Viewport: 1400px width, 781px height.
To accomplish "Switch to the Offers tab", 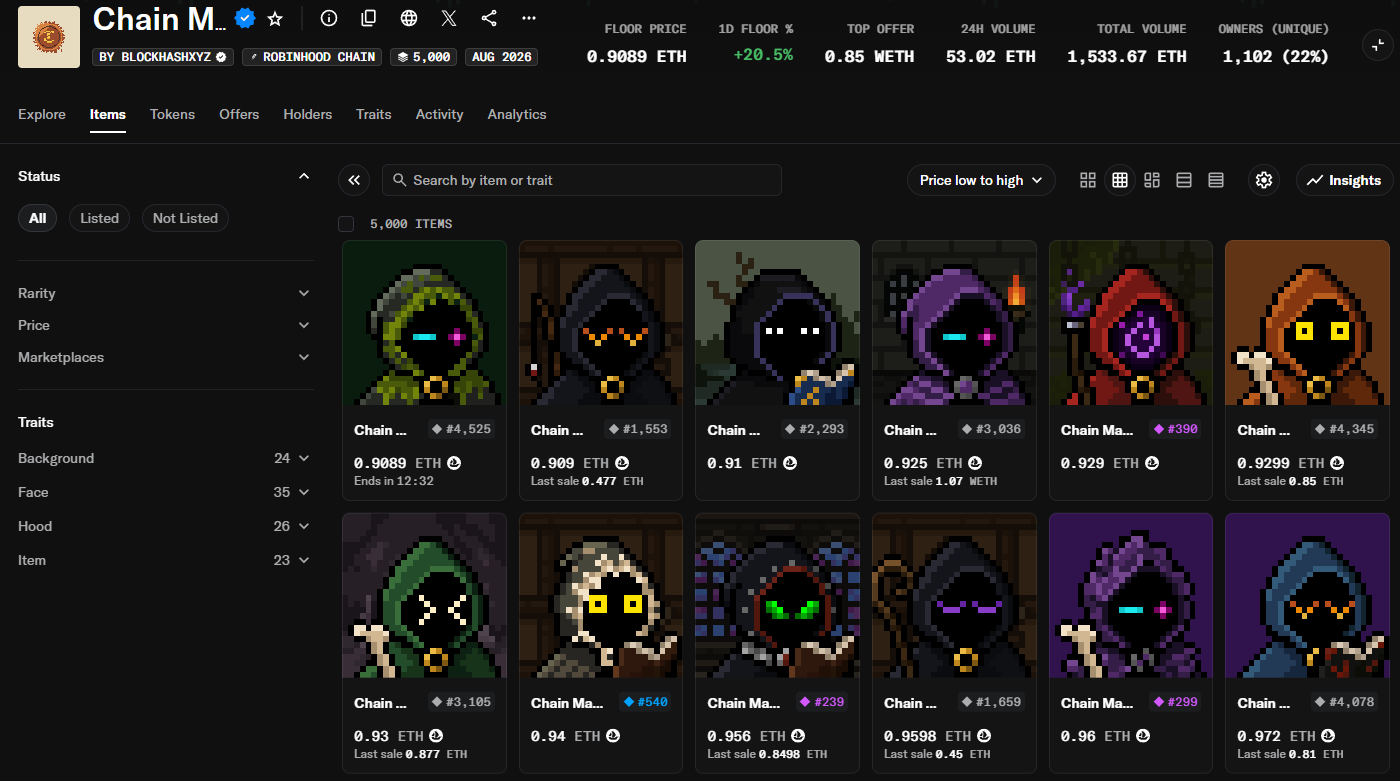I will [x=239, y=114].
